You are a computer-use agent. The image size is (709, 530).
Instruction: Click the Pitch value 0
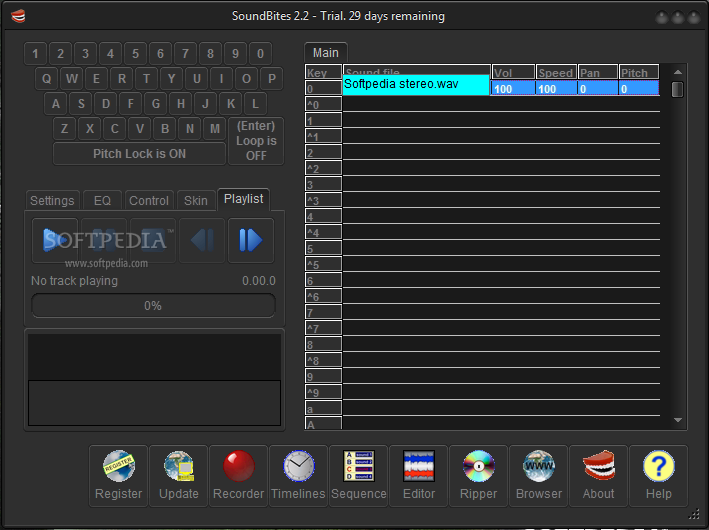tap(639, 89)
